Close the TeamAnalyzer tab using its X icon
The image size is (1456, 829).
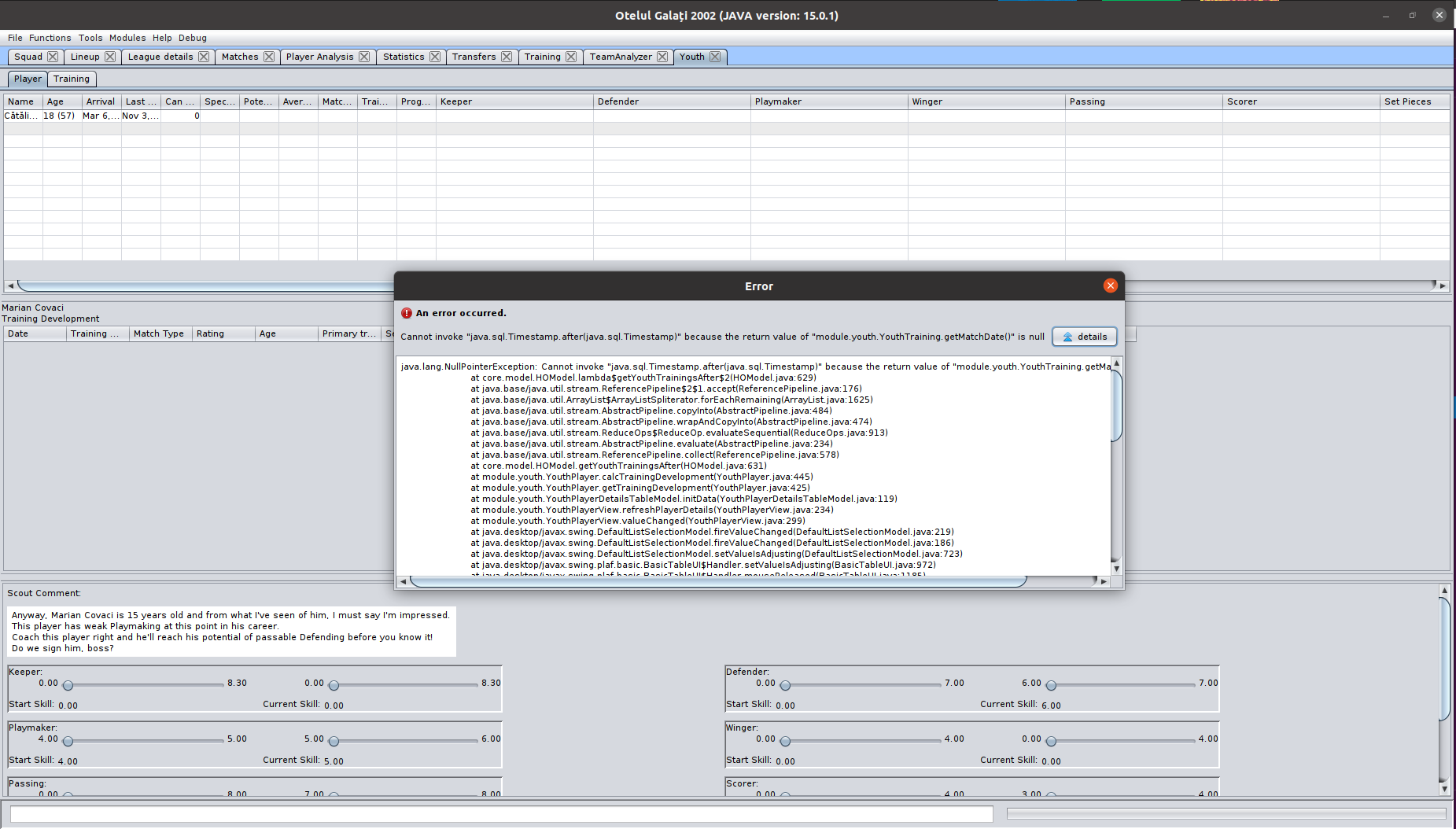(x=662, y=56)
